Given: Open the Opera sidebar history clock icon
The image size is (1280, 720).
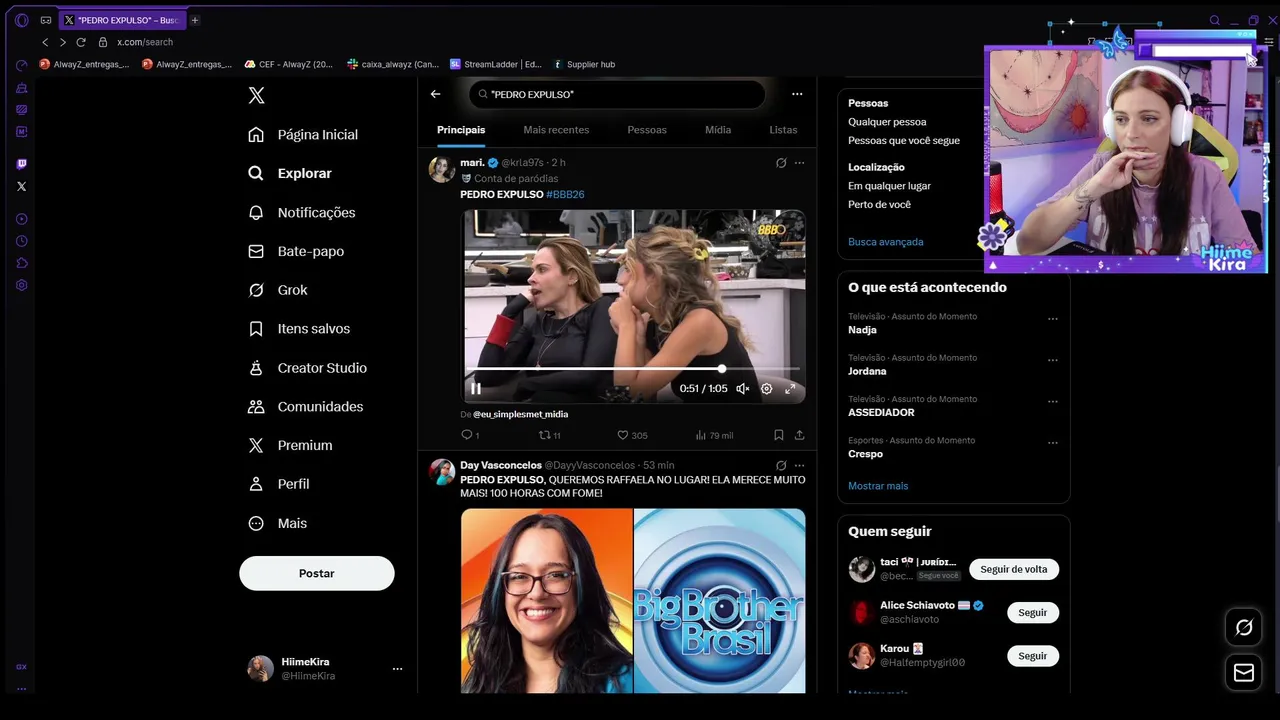Looking at the screenshot, I should coord(21,241).
